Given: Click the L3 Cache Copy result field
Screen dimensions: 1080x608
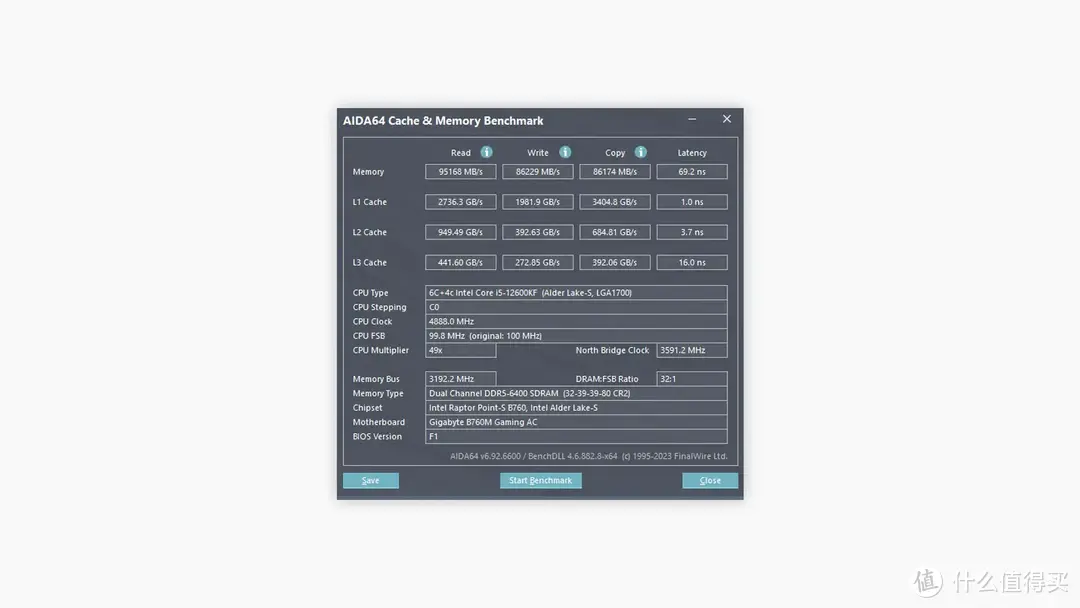Looking at the screenshot, I should [x=614, y=262].
